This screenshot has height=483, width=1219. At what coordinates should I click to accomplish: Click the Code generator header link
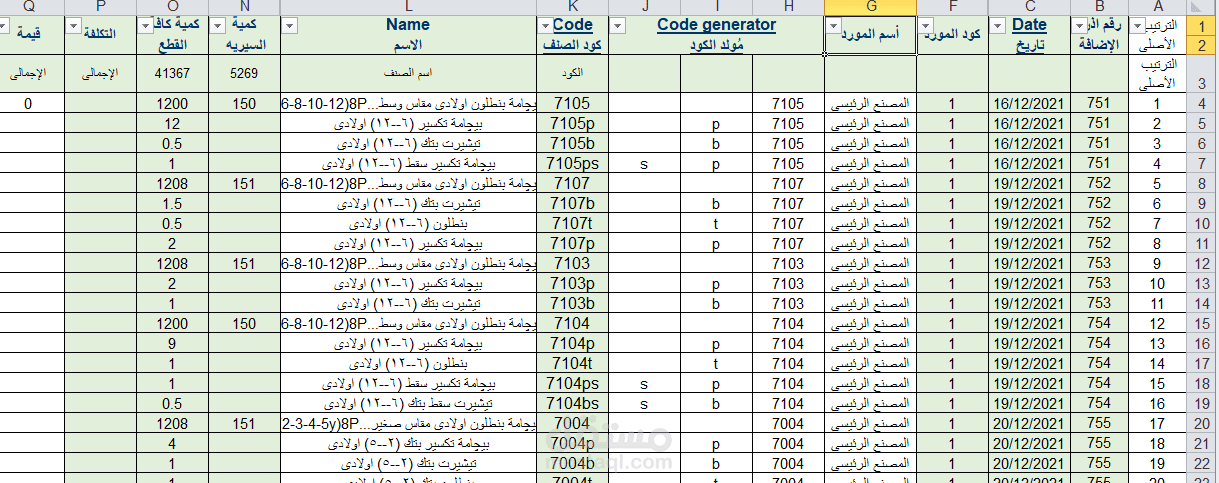[x=716, y=25]
